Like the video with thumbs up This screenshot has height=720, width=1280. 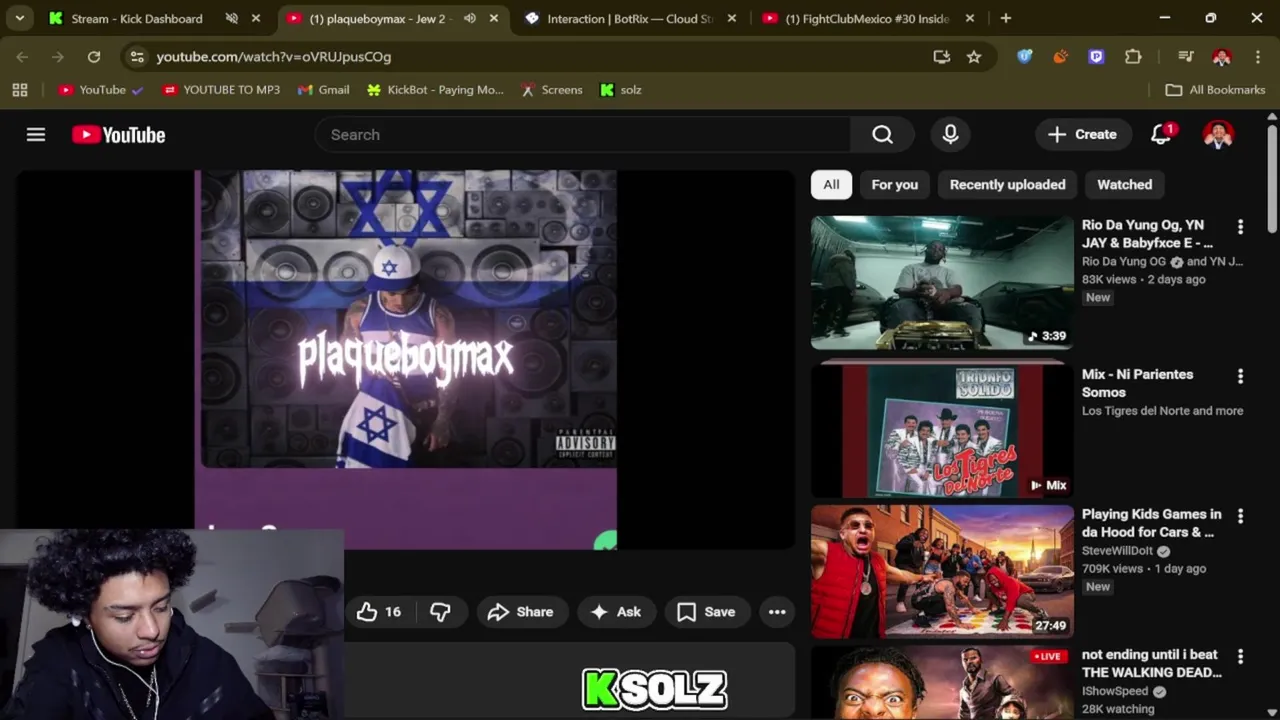click(379, 612)
